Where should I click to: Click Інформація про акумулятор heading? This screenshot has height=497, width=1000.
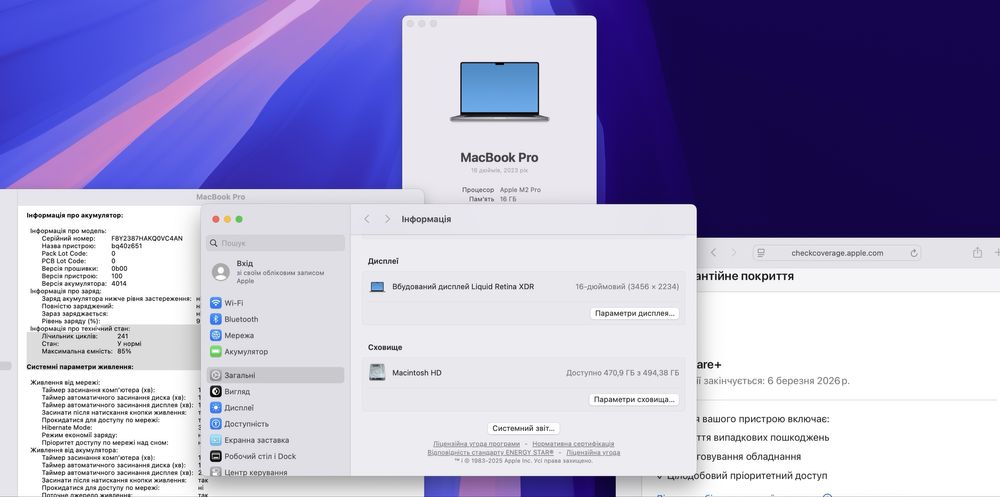coord(75,216)
